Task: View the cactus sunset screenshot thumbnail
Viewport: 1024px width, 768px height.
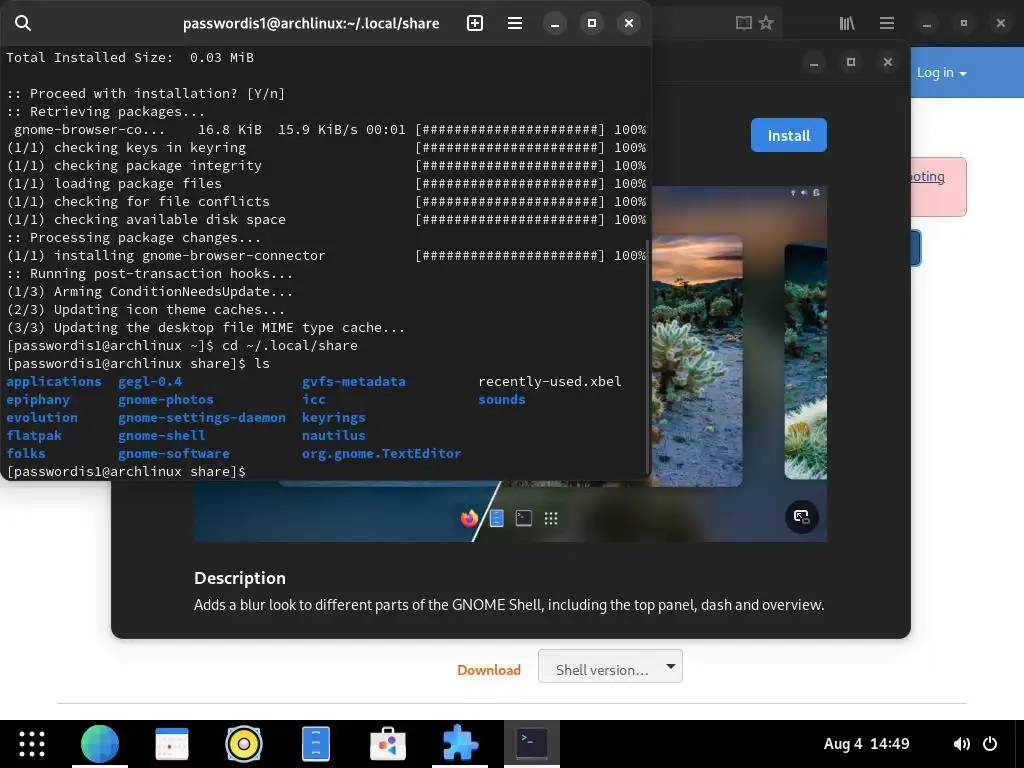Action: point(697,361)
